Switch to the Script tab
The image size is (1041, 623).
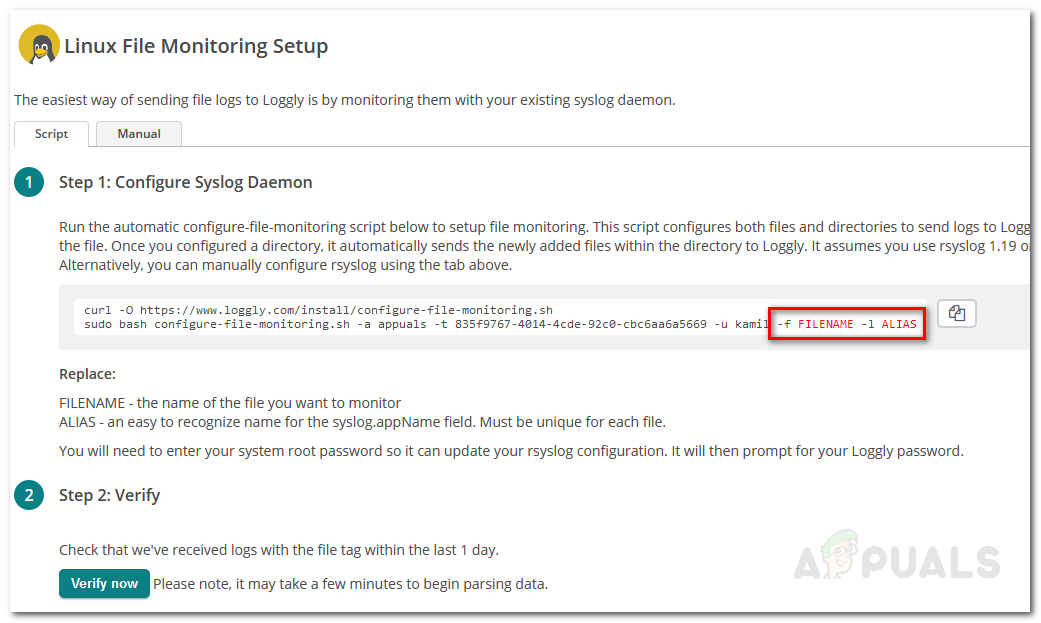click(x=51, y=134)
